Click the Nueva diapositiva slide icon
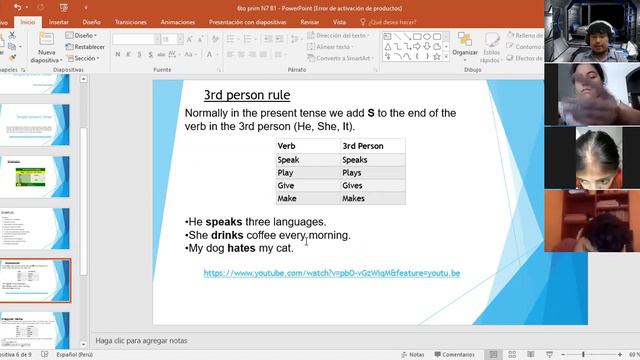The image size is (640, 360). click(x=47, y=39)
